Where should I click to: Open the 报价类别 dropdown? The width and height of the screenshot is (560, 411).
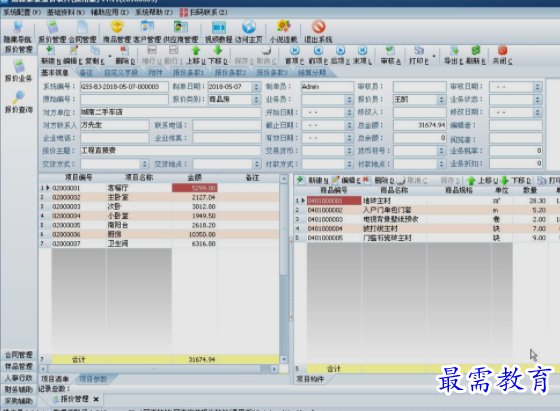256,99
